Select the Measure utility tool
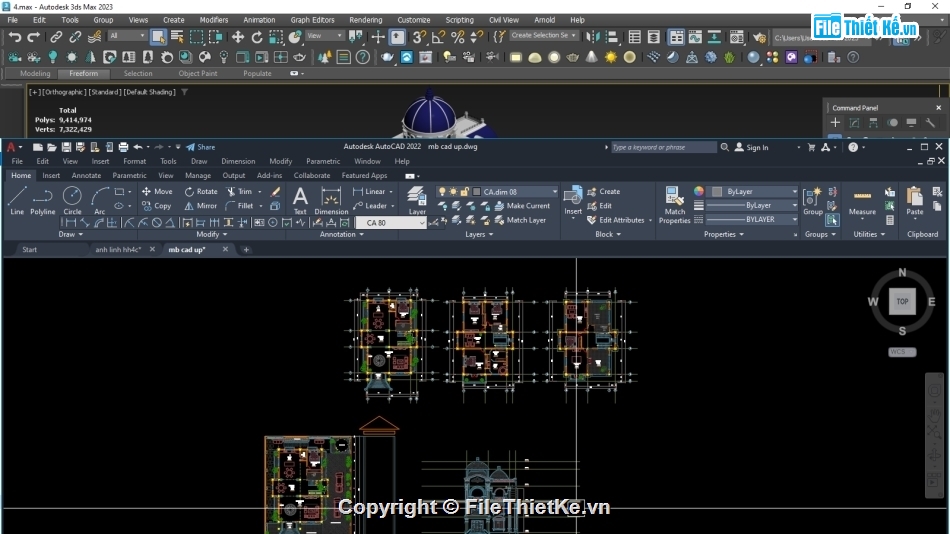950x534 pixels. point(862,201)
